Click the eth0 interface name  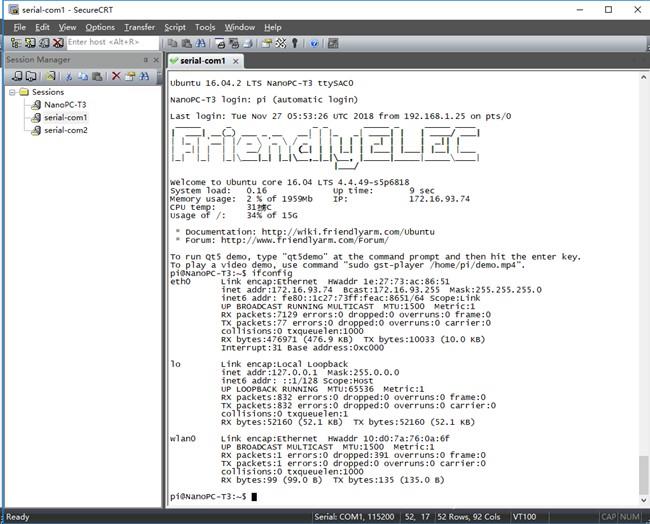tap(180, 281)
